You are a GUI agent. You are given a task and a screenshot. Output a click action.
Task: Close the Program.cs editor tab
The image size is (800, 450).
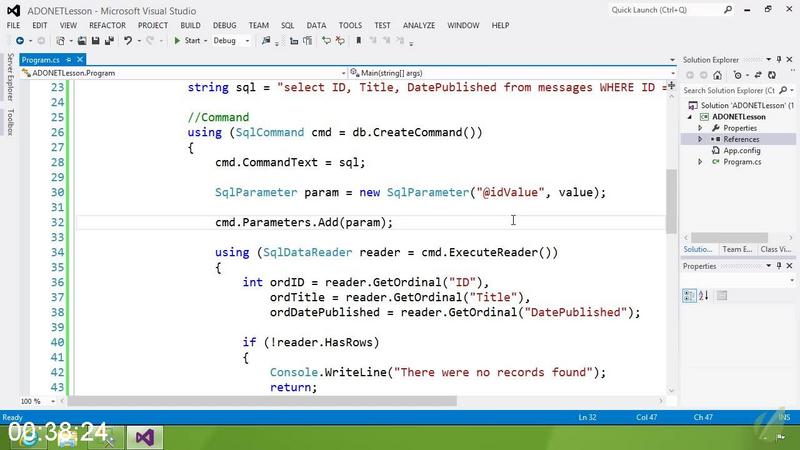[80, 60]
